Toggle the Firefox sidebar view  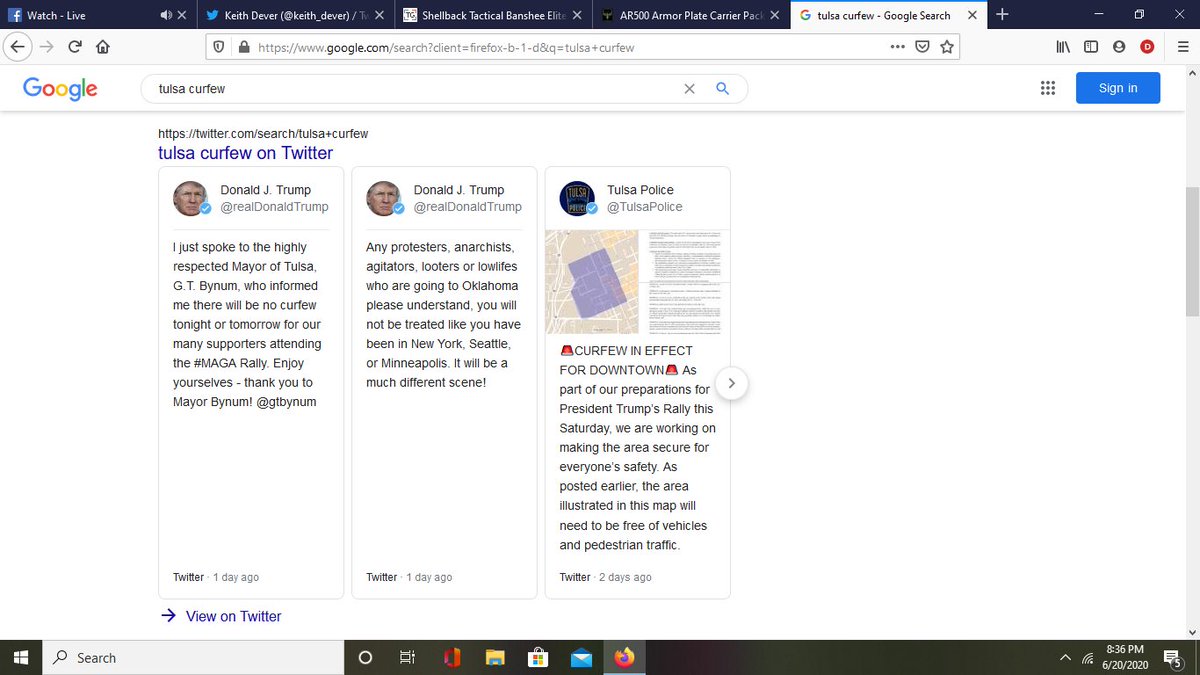(1091, 47)
